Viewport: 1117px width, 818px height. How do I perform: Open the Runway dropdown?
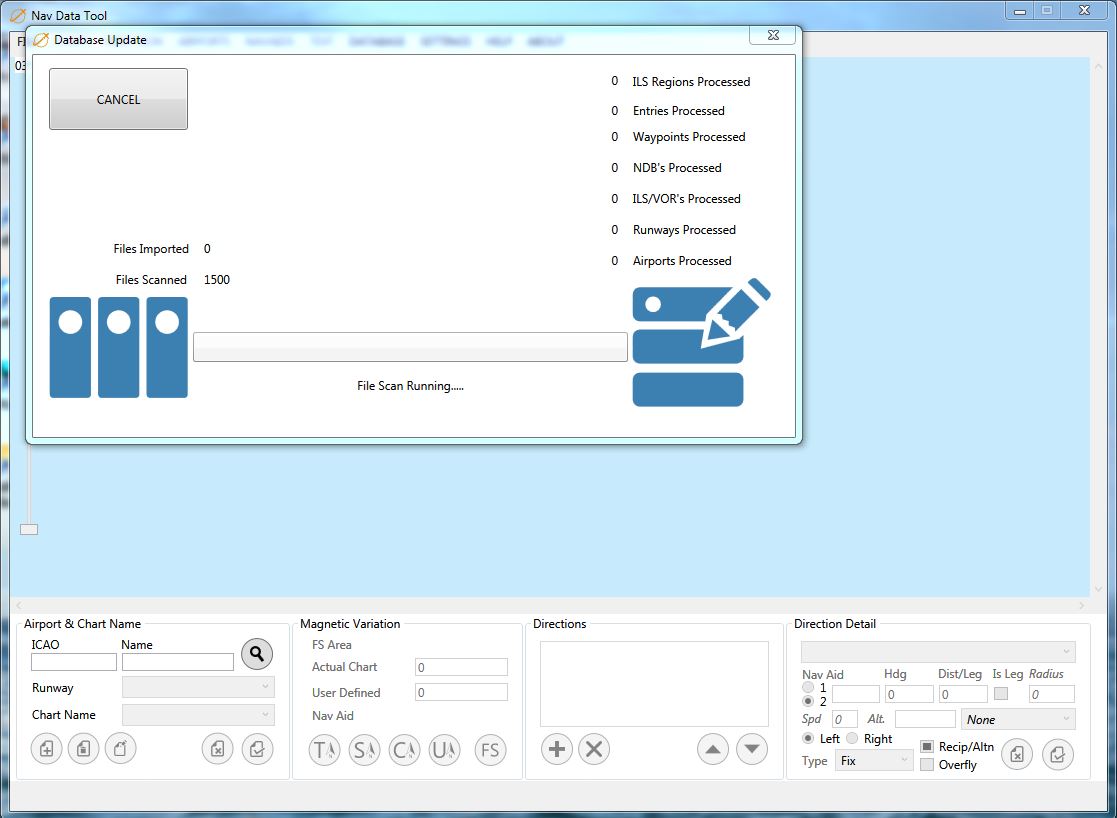[198, 687]
